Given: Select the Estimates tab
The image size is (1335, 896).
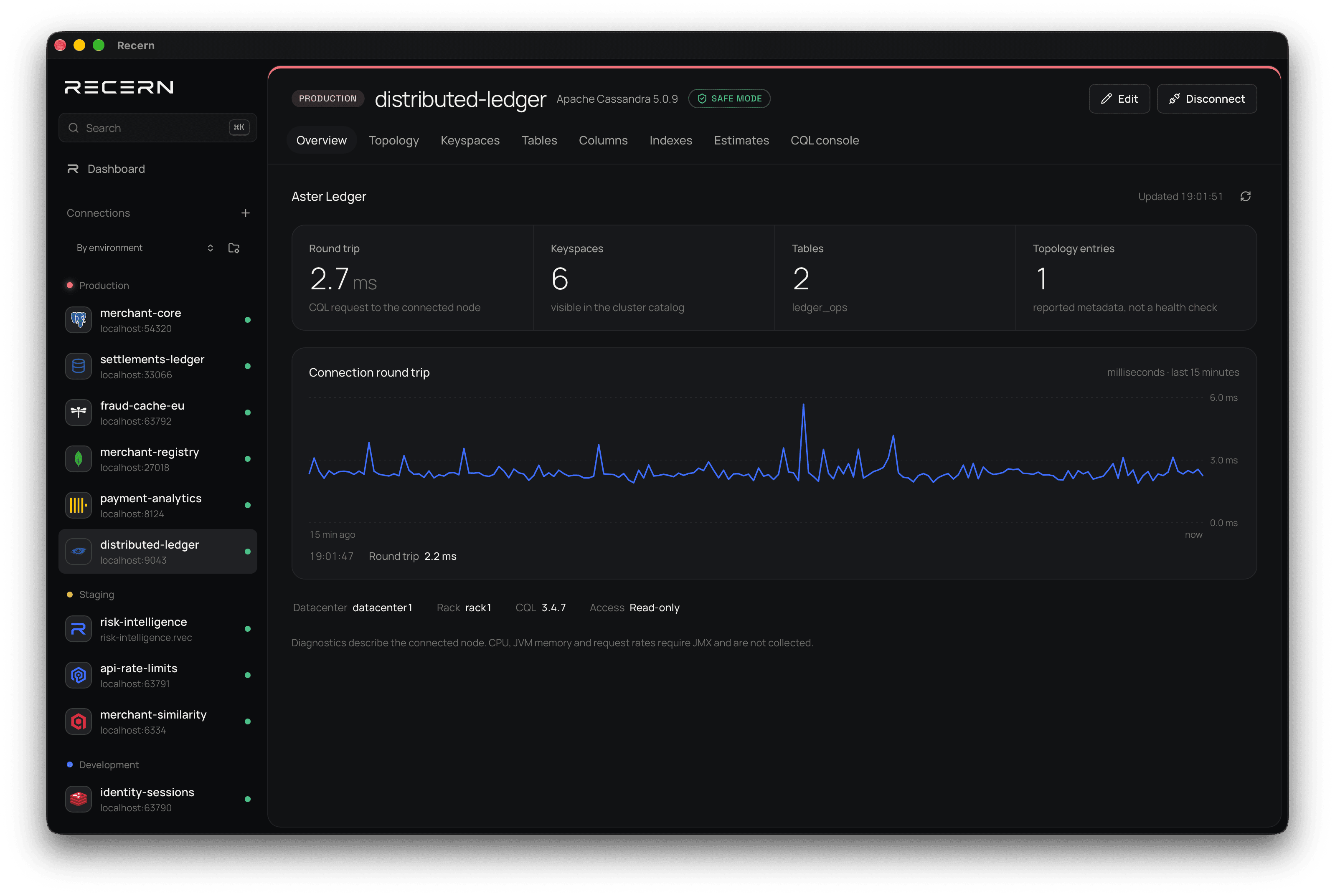Looking at the screenshot, I should click(741, 141).
